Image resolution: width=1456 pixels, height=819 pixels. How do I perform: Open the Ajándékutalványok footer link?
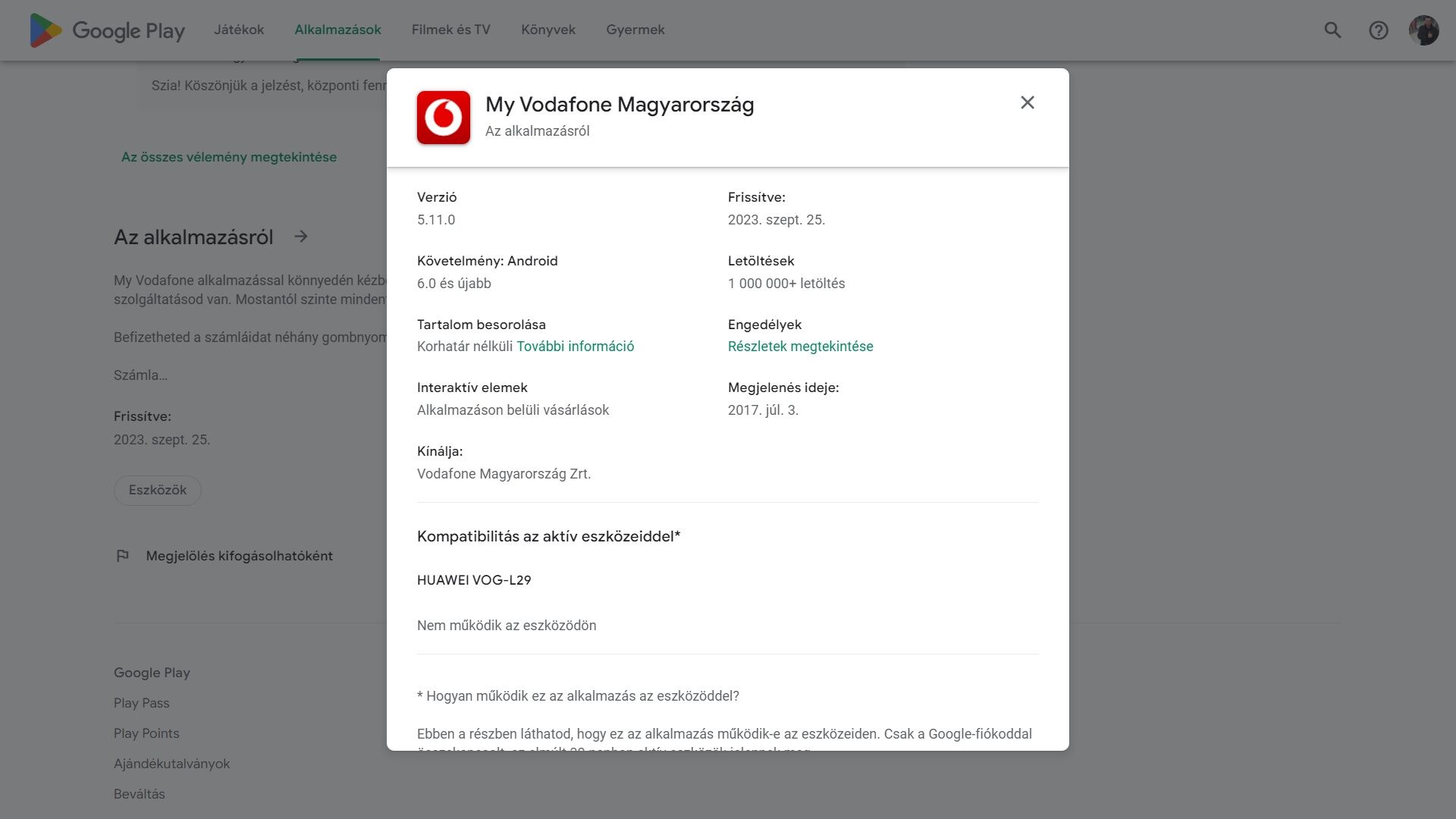point(171,764)
